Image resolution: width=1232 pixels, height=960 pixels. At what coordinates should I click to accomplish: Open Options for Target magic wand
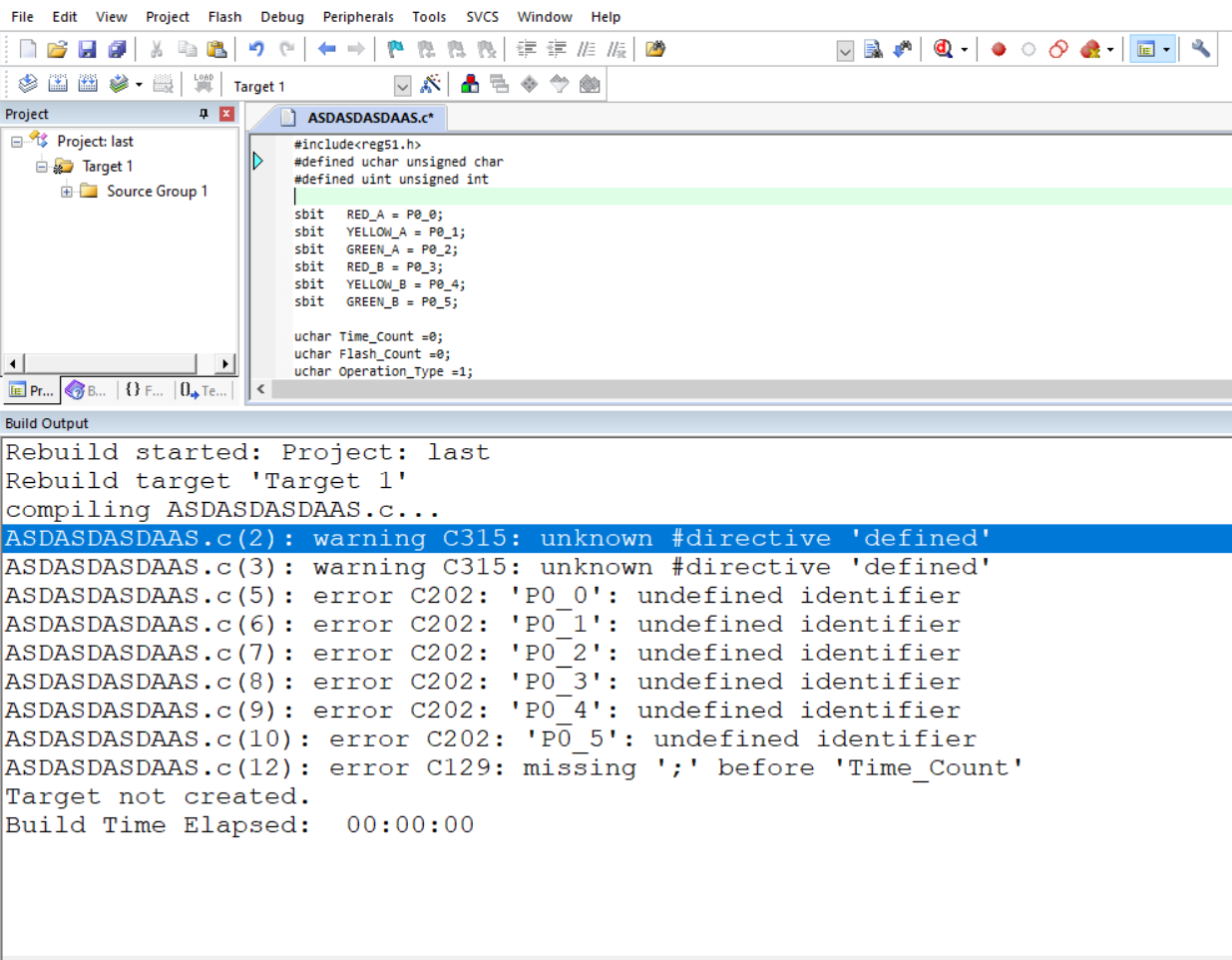click(431, 85)
